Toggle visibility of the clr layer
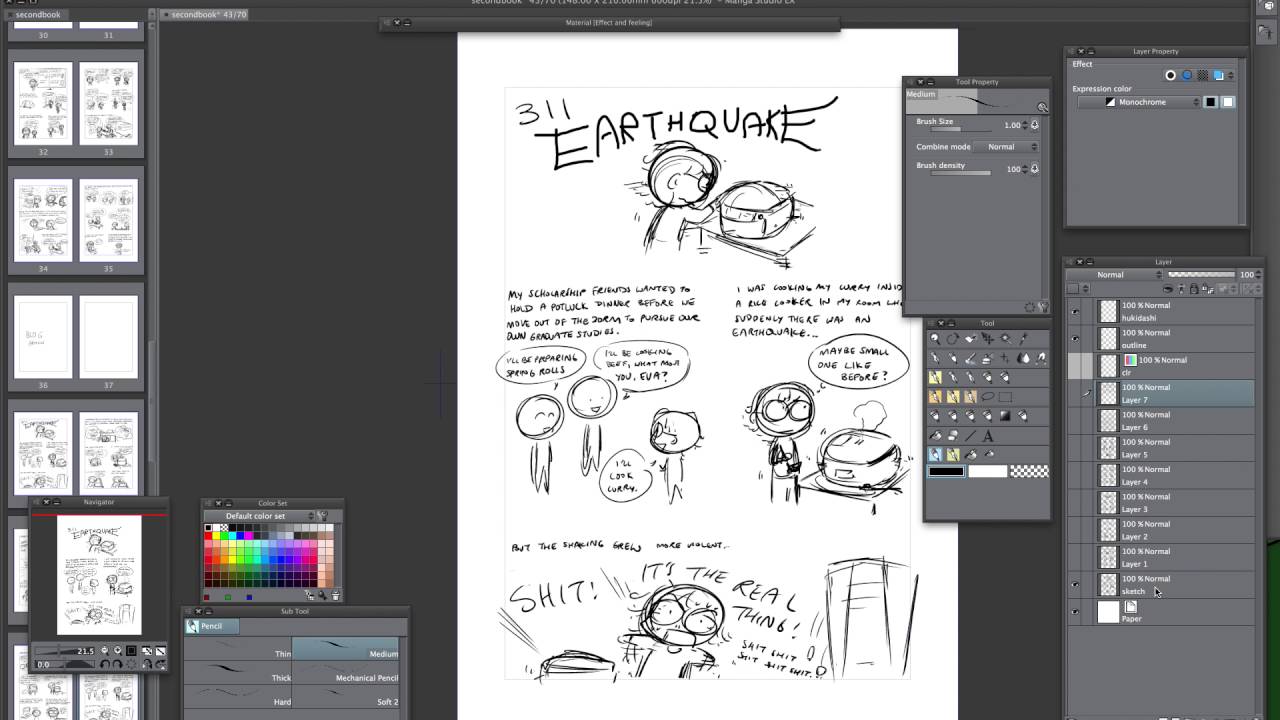The width and height of the screenshot is (1280, 720). coord(1075,366)
